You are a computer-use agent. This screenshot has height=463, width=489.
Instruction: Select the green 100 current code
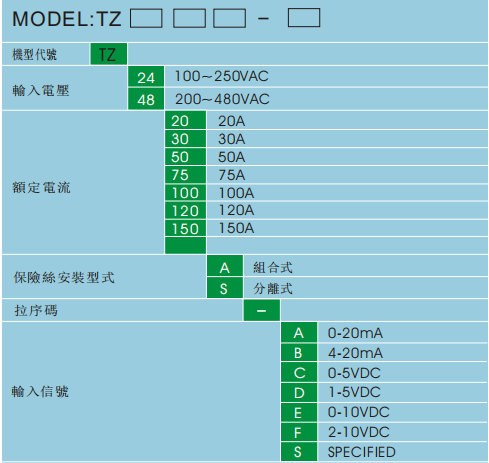point(185,192)
